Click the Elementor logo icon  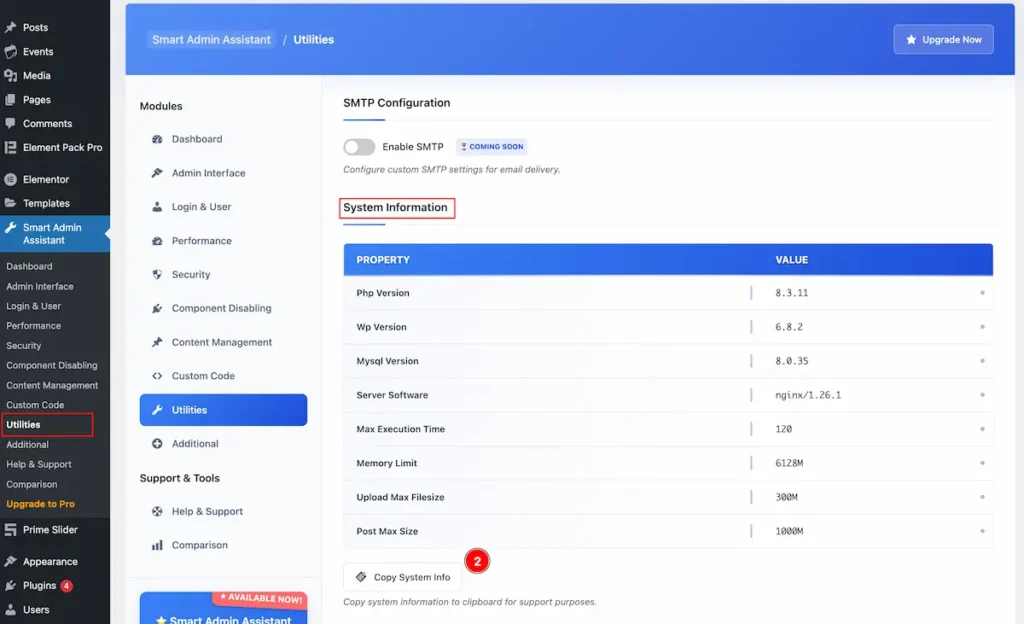pos(10,179)
